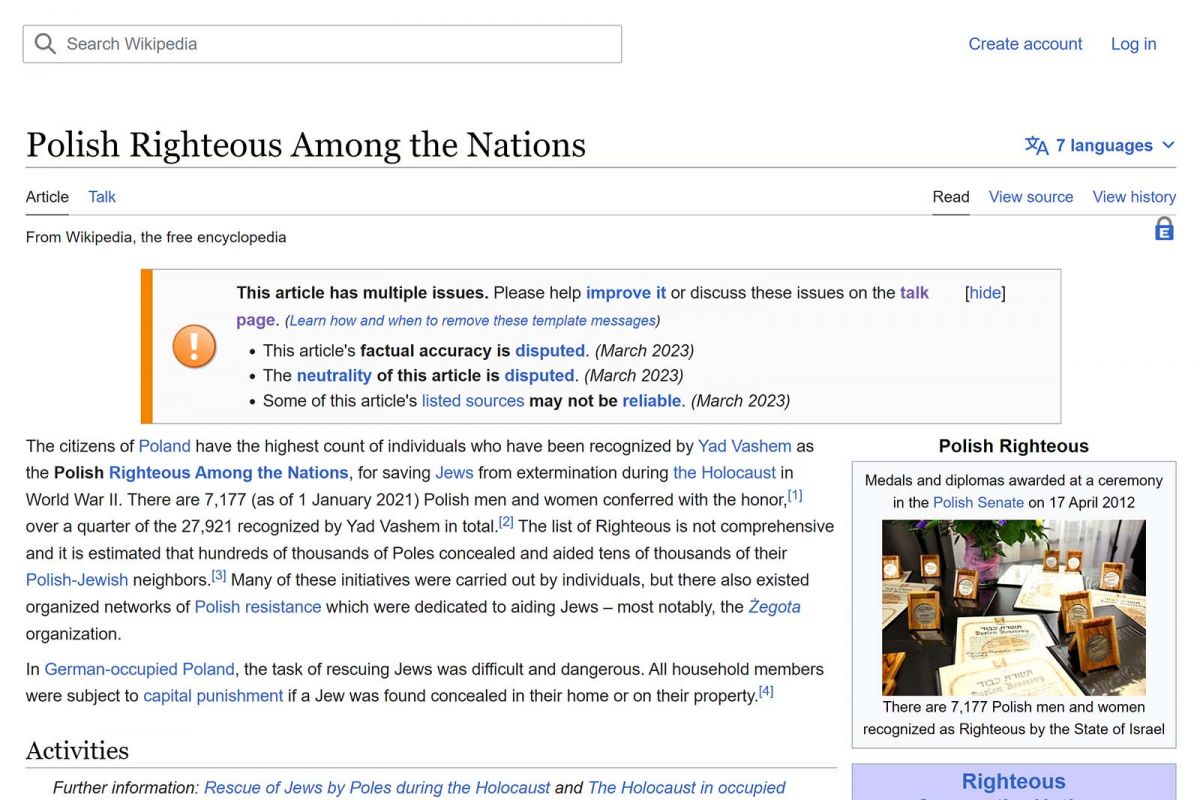Open the medals and diplomas photo
This screenshot has height=800, width=1200.
[x=1013, y=607]
